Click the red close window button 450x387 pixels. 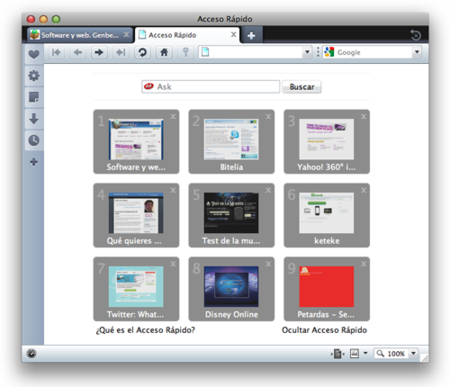(31, 19)
